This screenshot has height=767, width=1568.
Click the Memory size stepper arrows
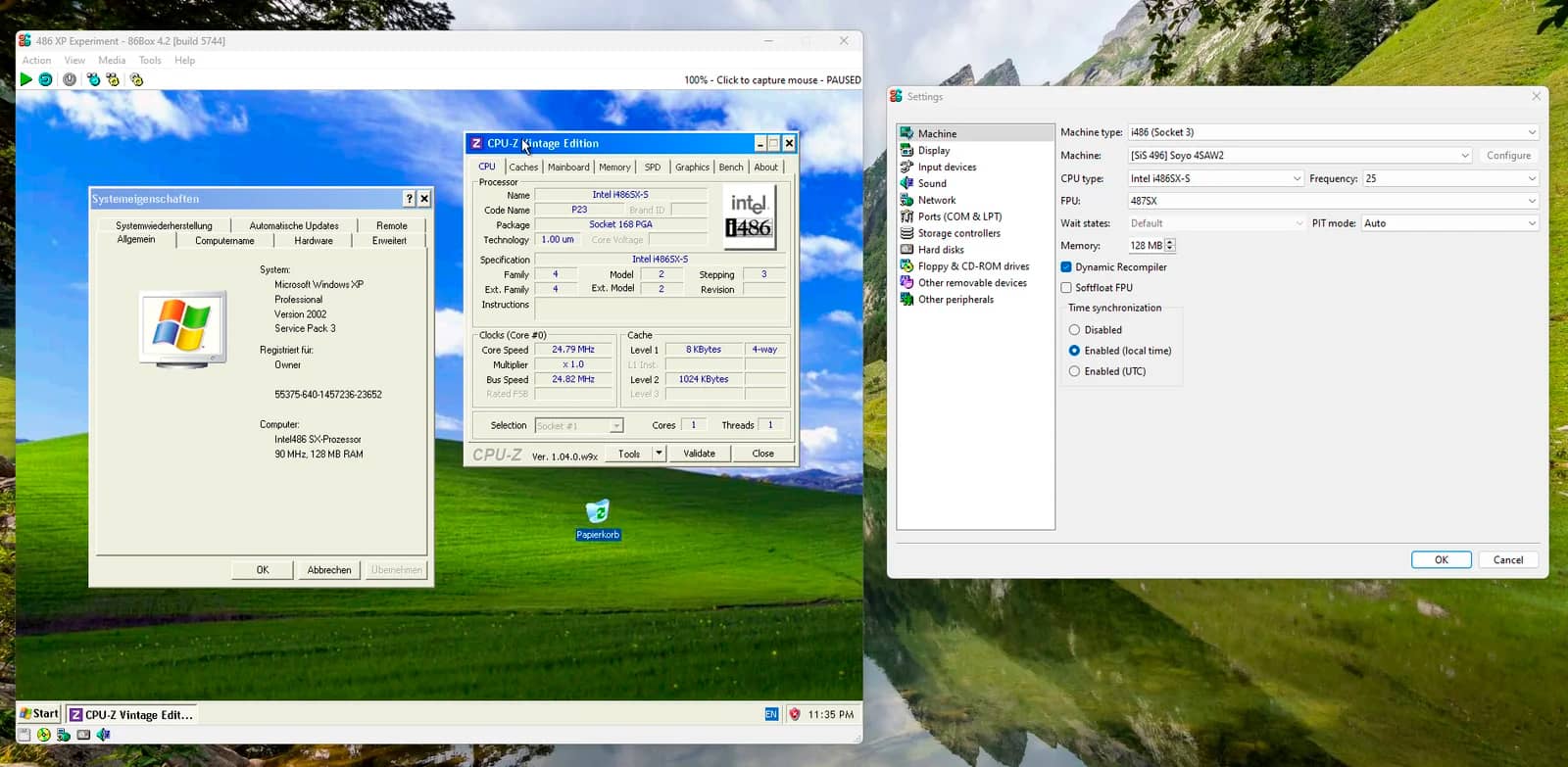tap(1170, 246)
